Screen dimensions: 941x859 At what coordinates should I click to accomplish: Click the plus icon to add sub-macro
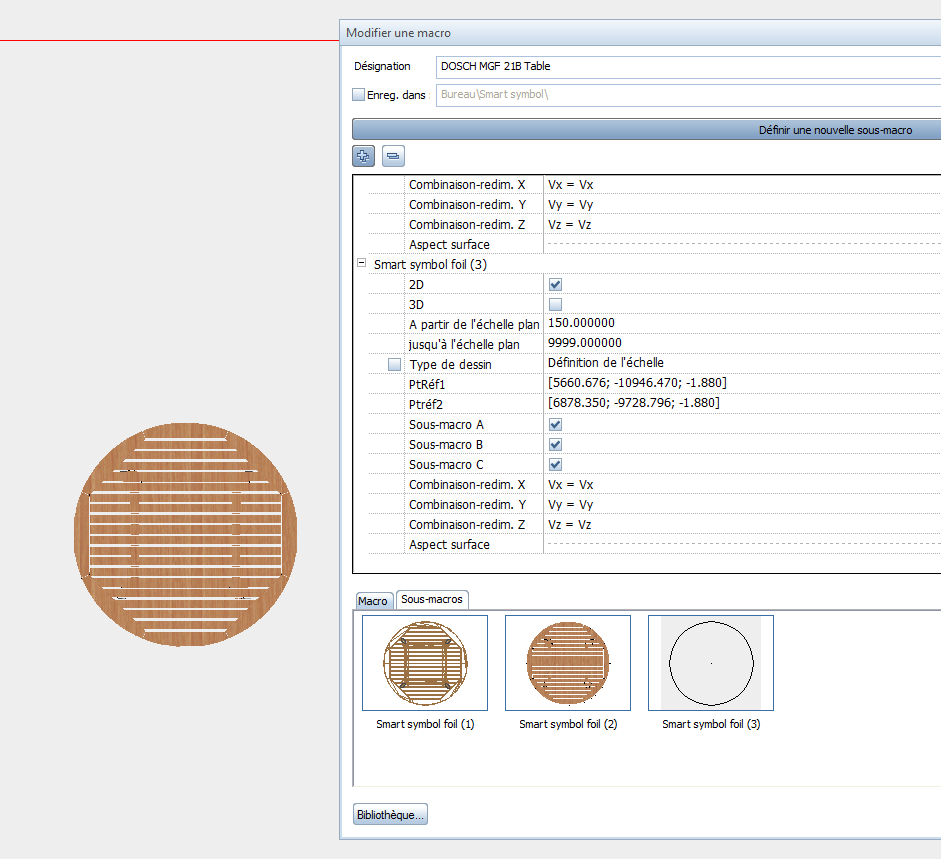click(x=363, y=156)
